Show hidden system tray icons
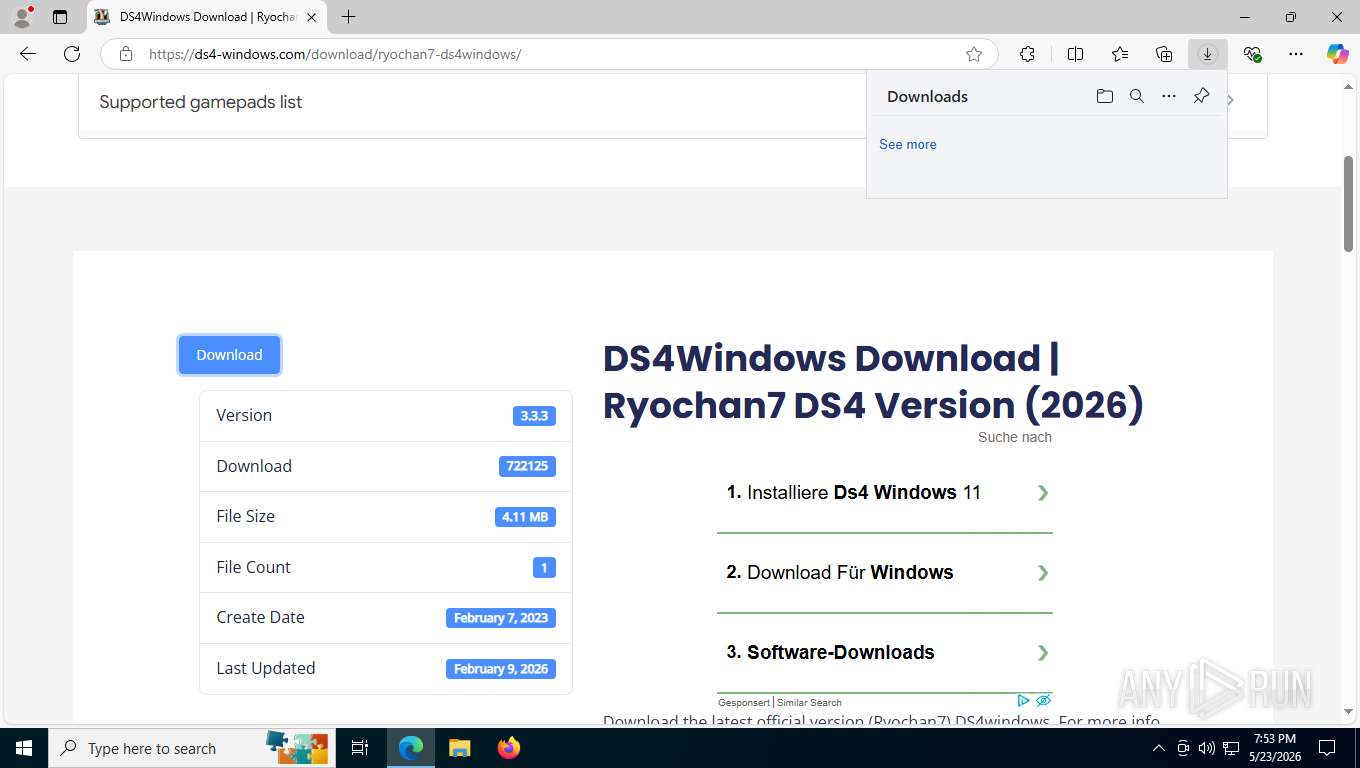Image resolution: width=1360 pixels, height=768 pixels. pyautogui.click(x=1159, y=748)
